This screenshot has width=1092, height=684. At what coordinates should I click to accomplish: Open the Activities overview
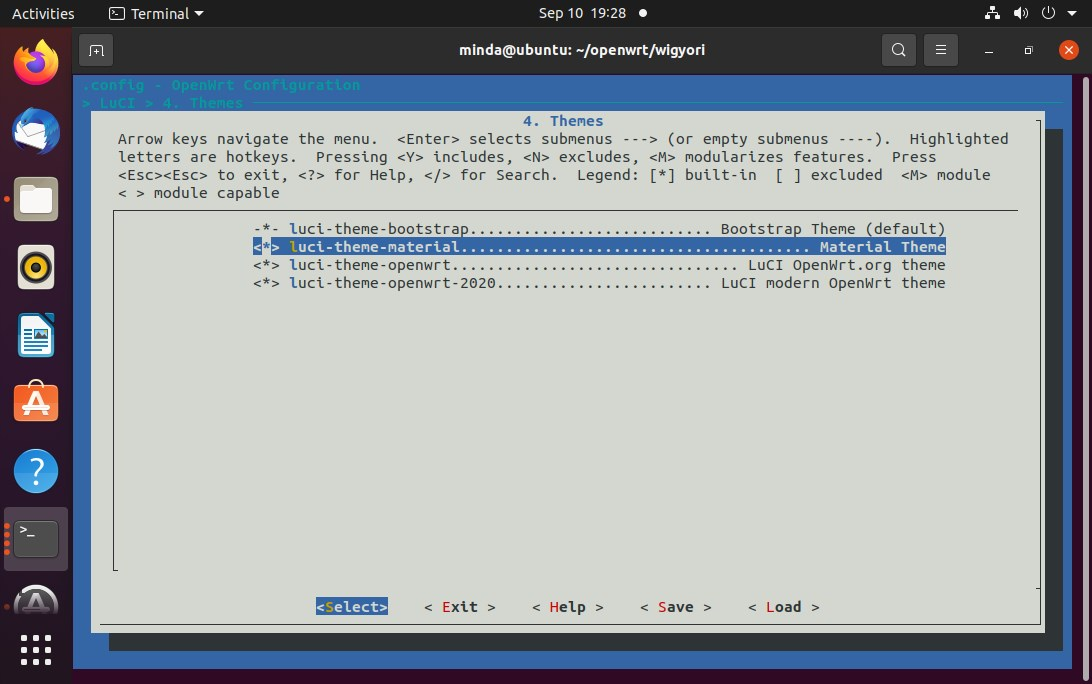42,13
